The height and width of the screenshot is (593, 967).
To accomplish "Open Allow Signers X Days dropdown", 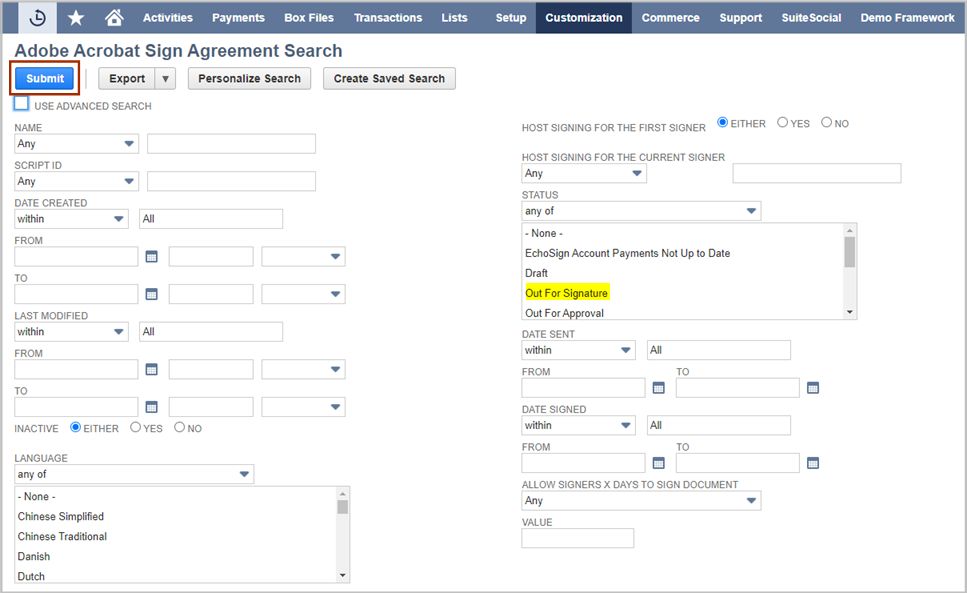I will point(641,501).
